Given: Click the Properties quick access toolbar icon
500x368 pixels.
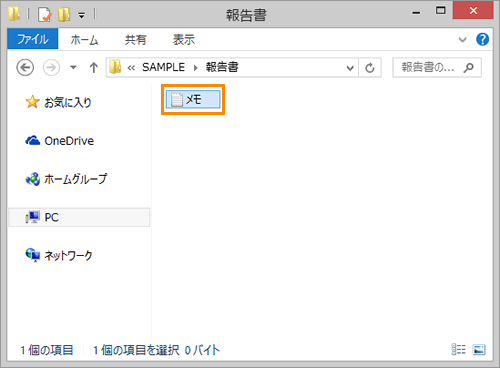Looking at the screenshot, I should click(45, 14).
